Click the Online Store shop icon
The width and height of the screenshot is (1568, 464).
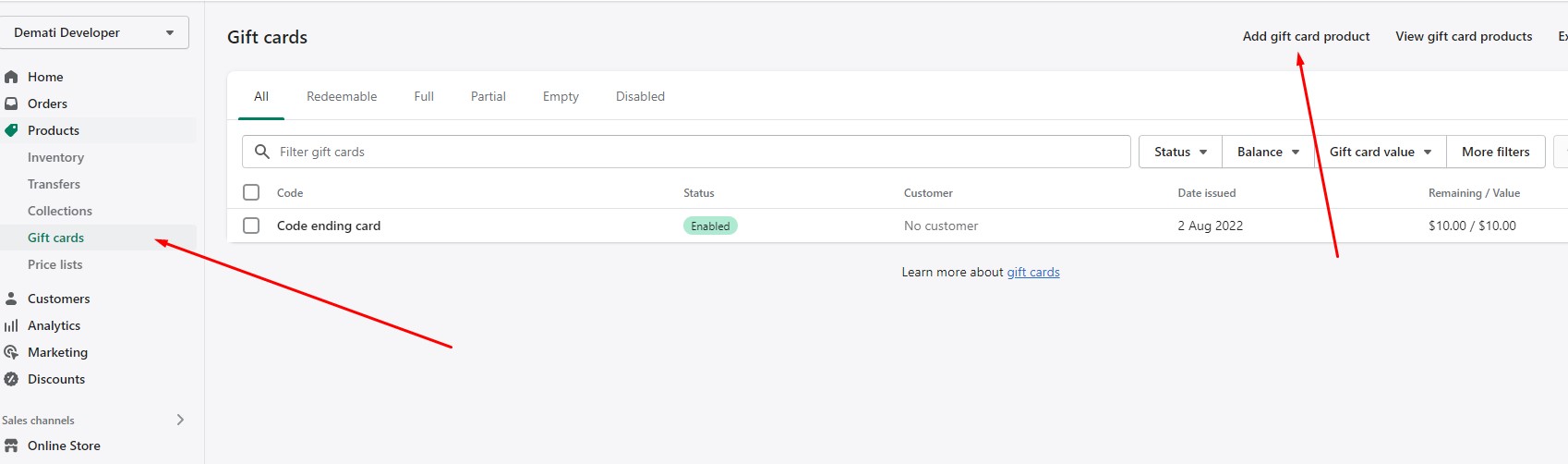(x=11, y=446)
